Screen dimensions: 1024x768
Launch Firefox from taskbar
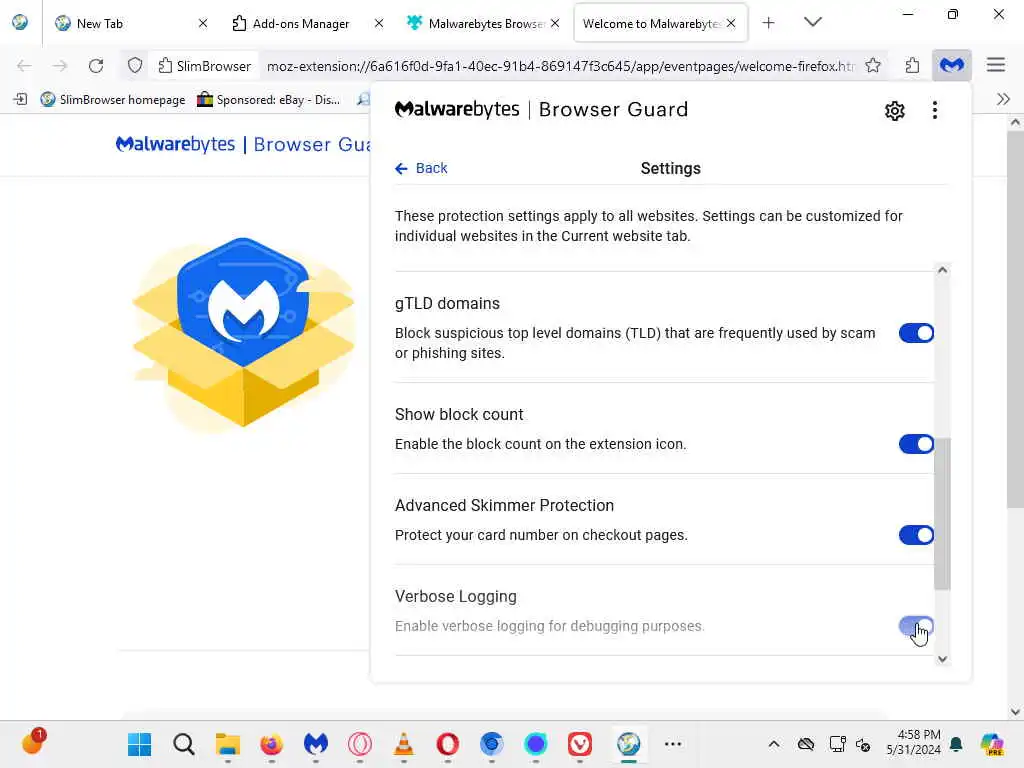click(x=272, y=744)
